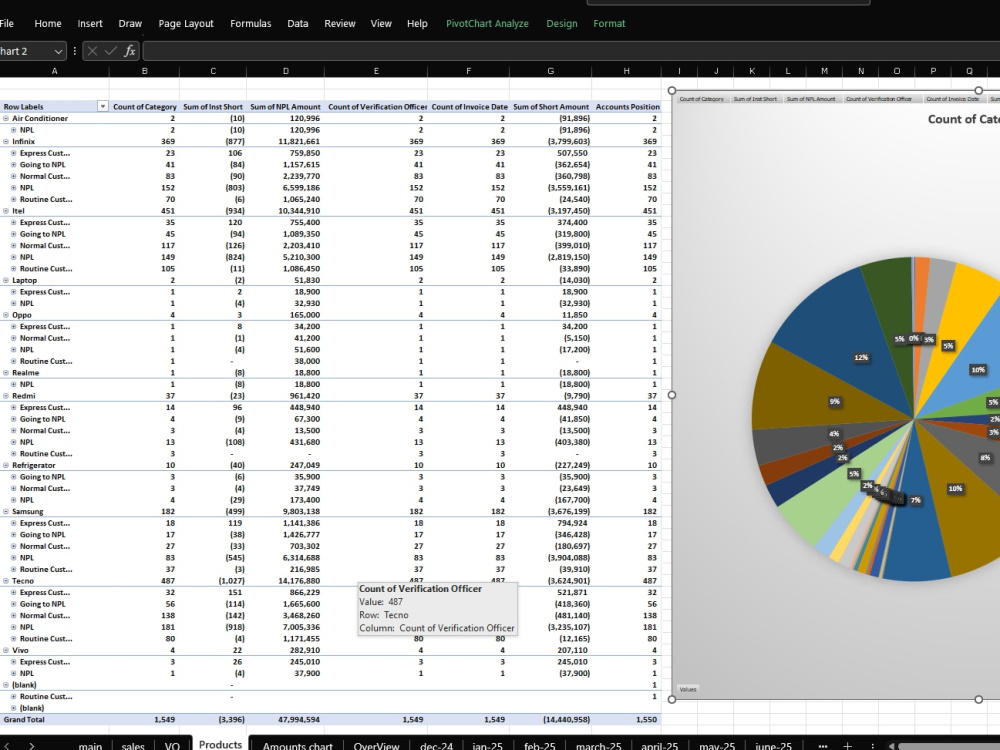Go to the next sheet using the right arrow
This screenshot has height=750, width=1000.
click(31, 746)
